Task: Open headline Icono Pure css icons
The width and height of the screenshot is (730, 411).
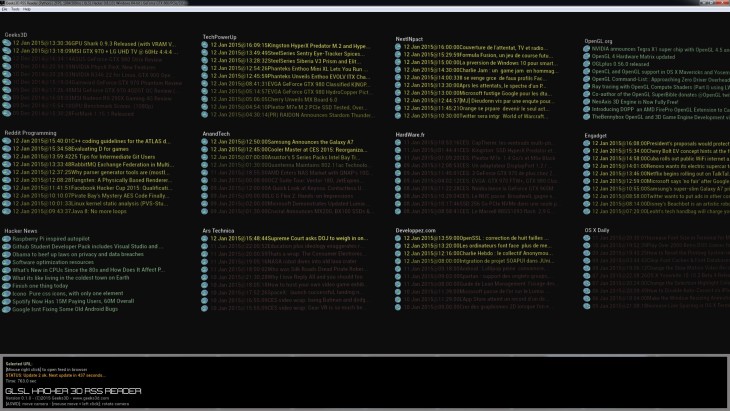Action: pyautogui.click(x=68, y=294)
